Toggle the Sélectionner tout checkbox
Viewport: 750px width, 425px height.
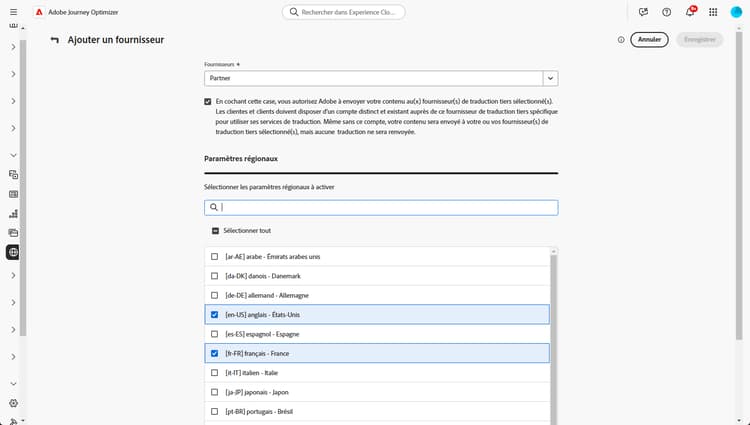[x=214, y=231]
